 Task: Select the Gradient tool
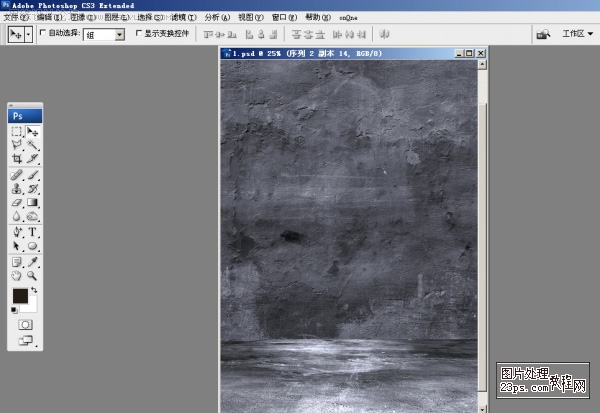tap(33, 202)
